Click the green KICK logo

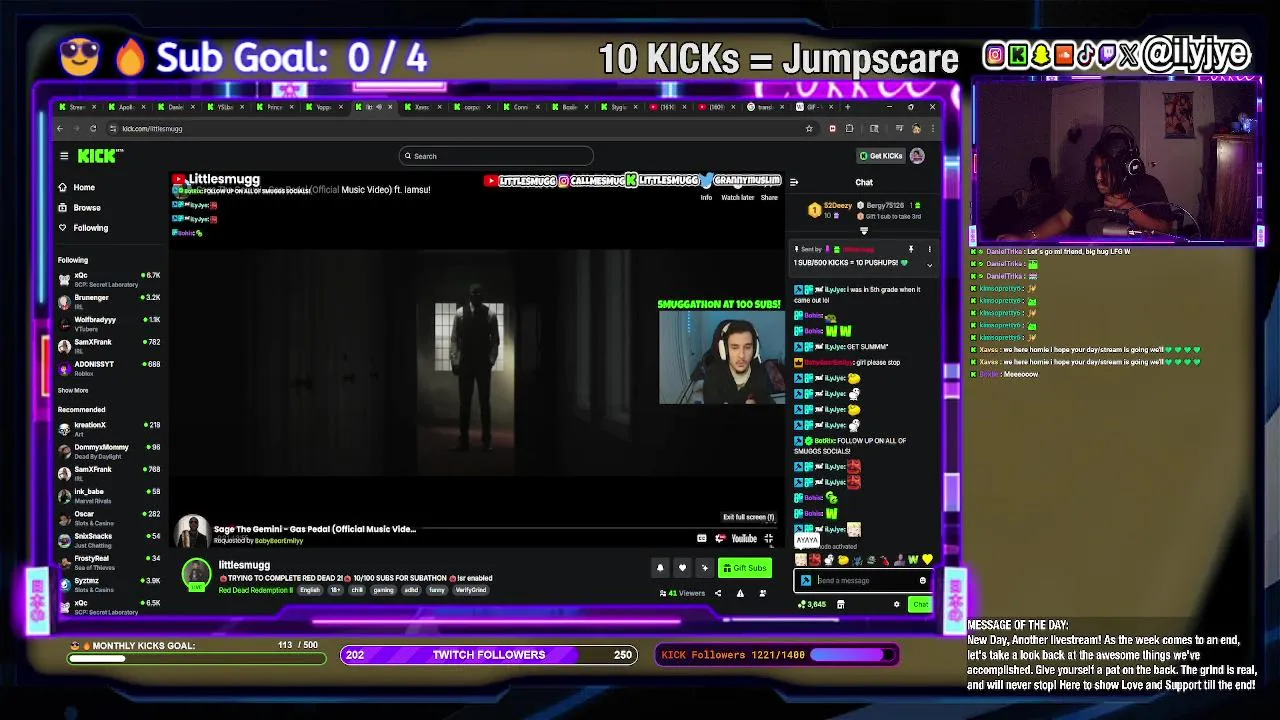click(99, 155)
